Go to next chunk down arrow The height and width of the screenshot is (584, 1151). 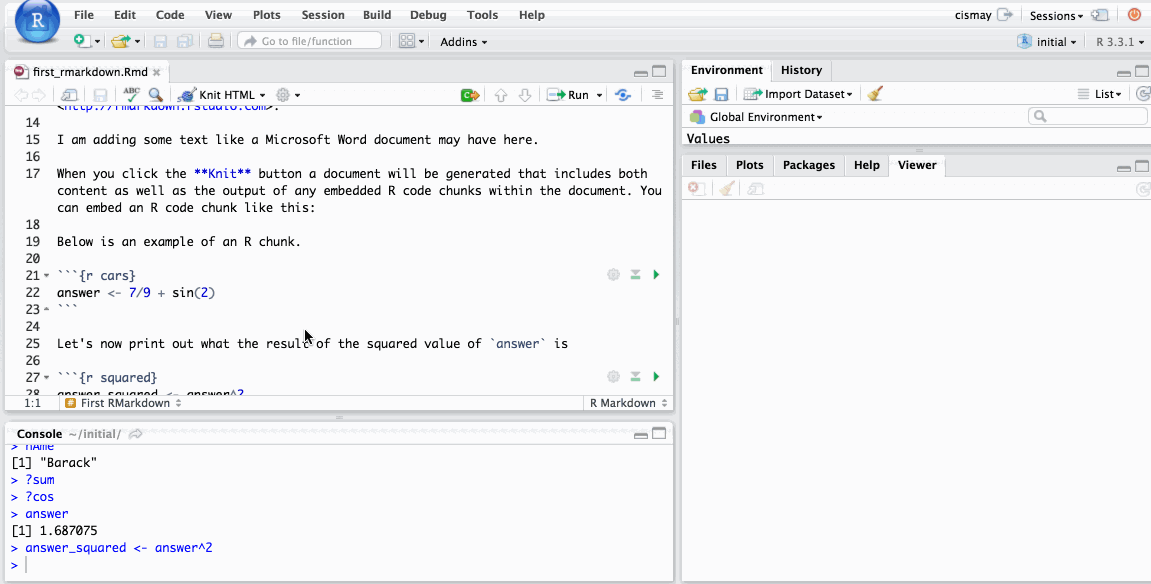(525, 95)
